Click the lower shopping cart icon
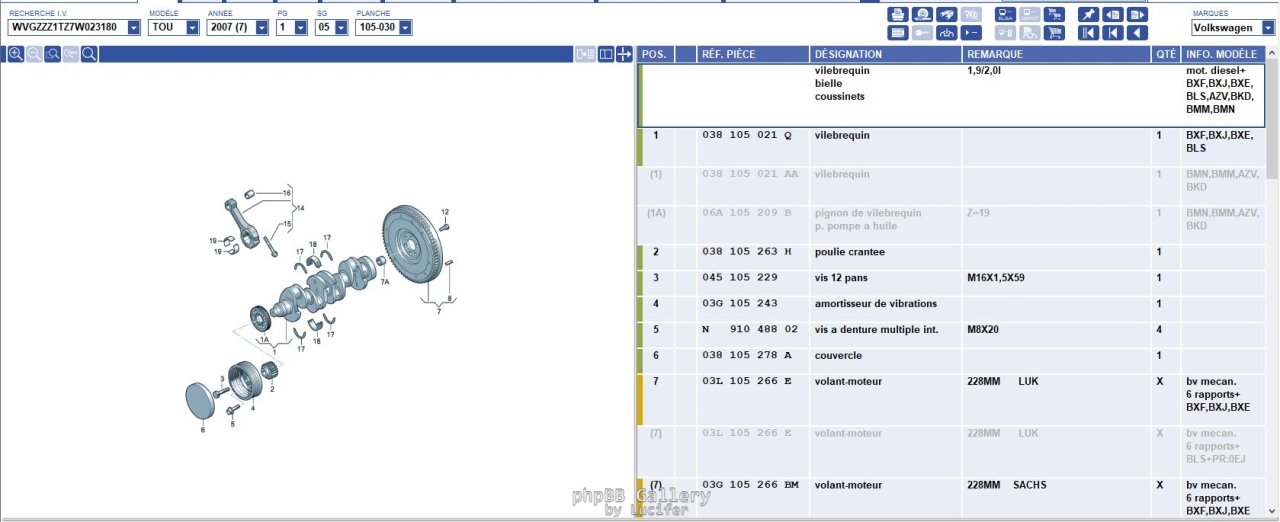The image size is (1280, 522). point(1053,33)
